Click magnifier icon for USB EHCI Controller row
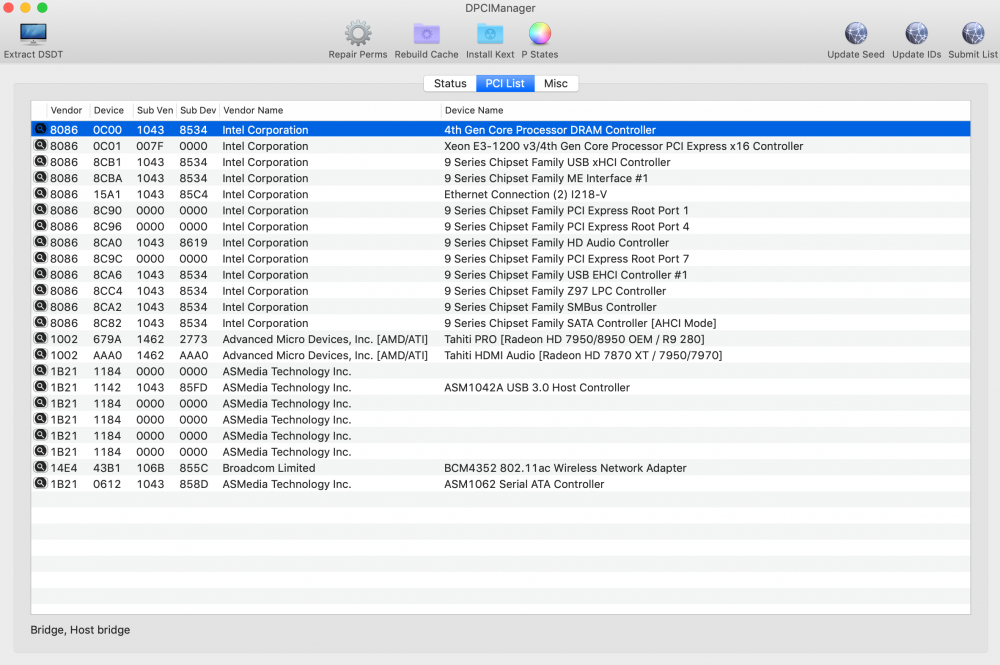Screen dimensions: 1000x665 (x=40, y=274)
